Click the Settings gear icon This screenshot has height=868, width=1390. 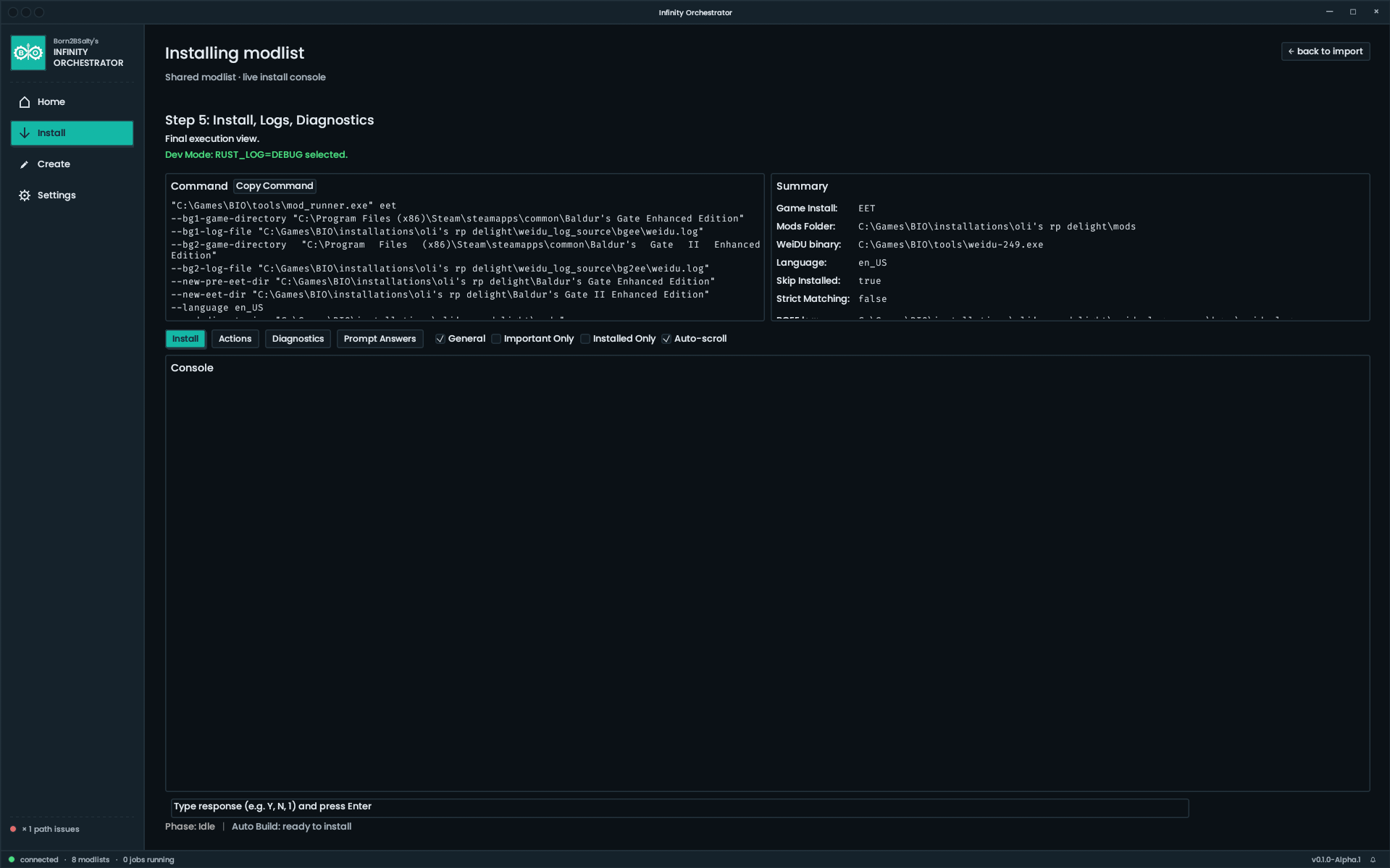pyautogui.click(x=25, y=195)
